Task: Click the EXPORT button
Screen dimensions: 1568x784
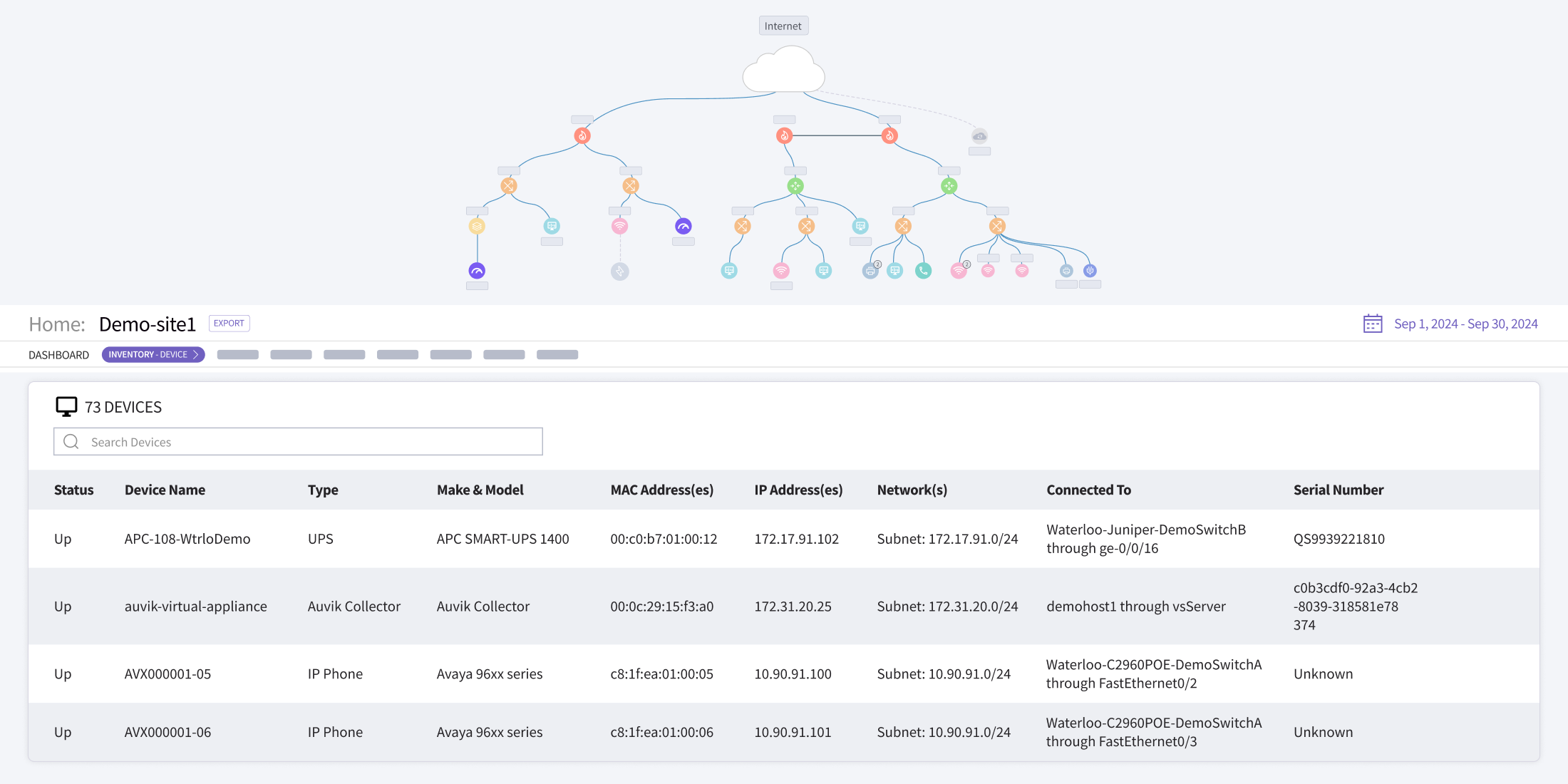Action: 229,324
